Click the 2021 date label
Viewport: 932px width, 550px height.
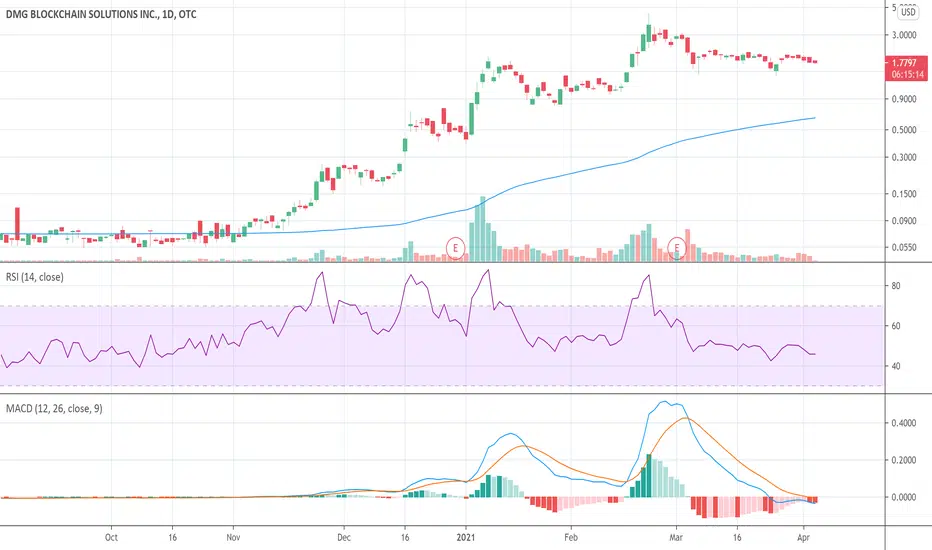465,538
